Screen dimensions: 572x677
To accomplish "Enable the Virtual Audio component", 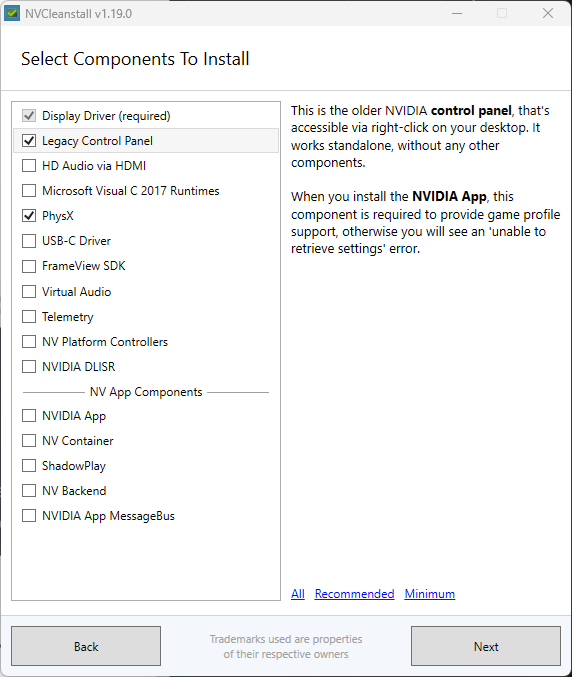I will (x=29, y=292).
